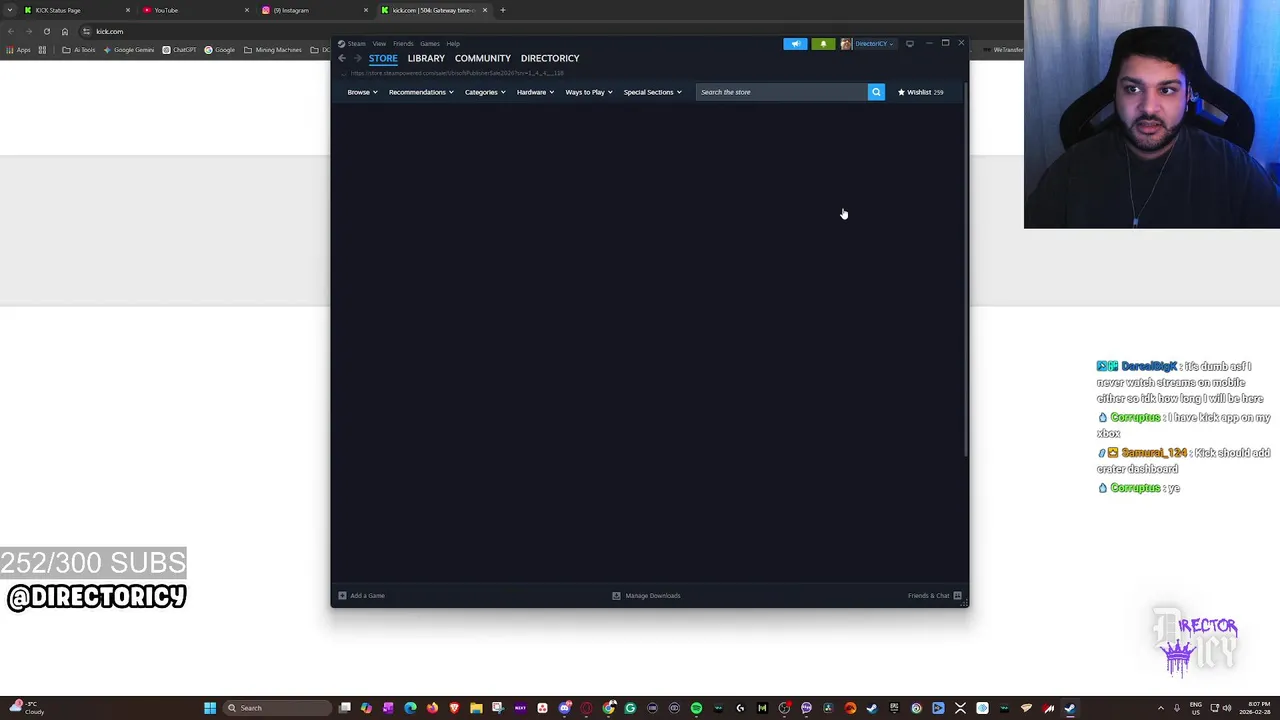The width and height of the screenshot is (1280, 720).
Task: Switch to the LIBRARY tab
Action: coord(426,58)
